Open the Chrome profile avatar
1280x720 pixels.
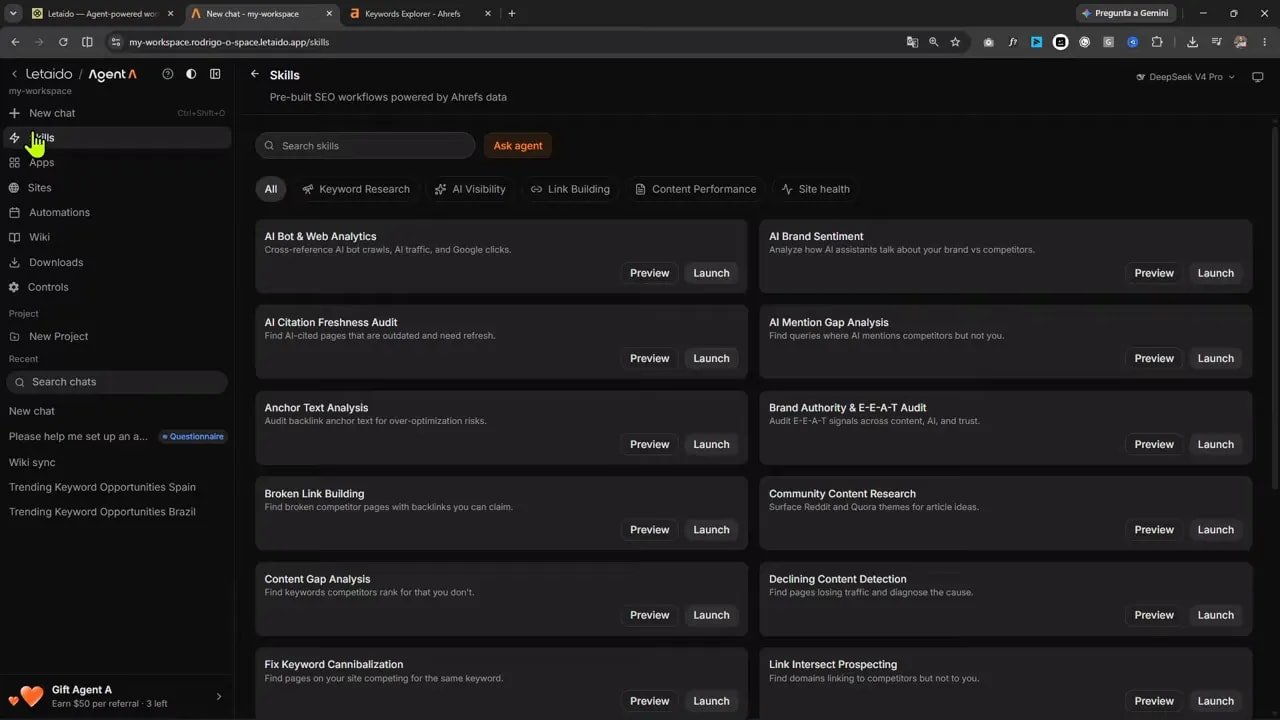click(x=1240, y=42)
